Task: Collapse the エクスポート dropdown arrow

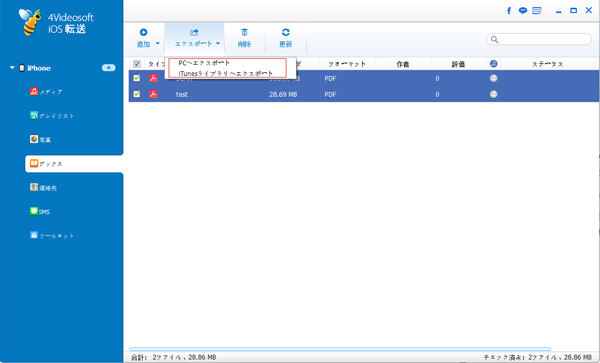Action: 218,44
